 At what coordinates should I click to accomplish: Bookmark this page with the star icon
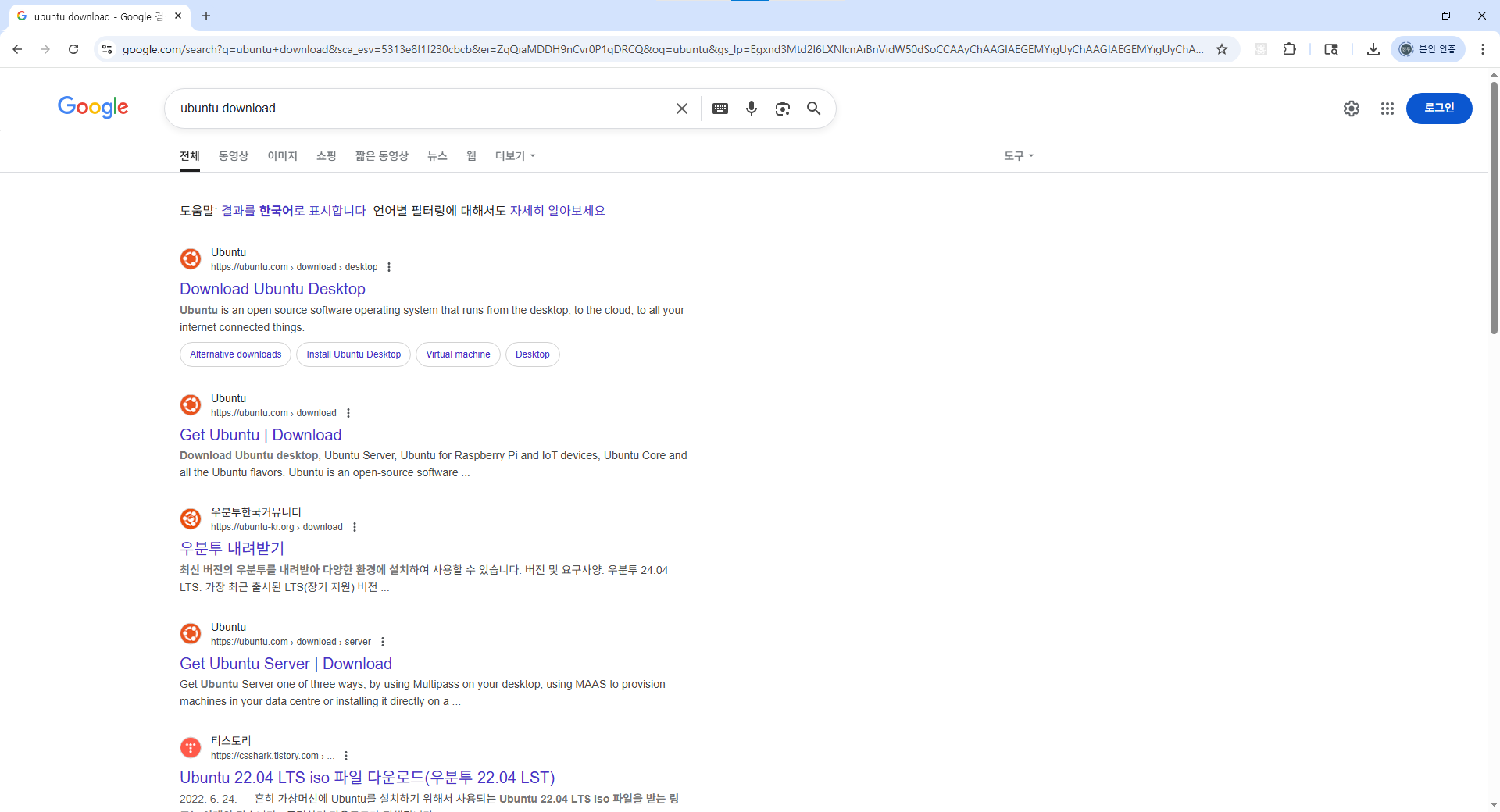coord(1222,49)
